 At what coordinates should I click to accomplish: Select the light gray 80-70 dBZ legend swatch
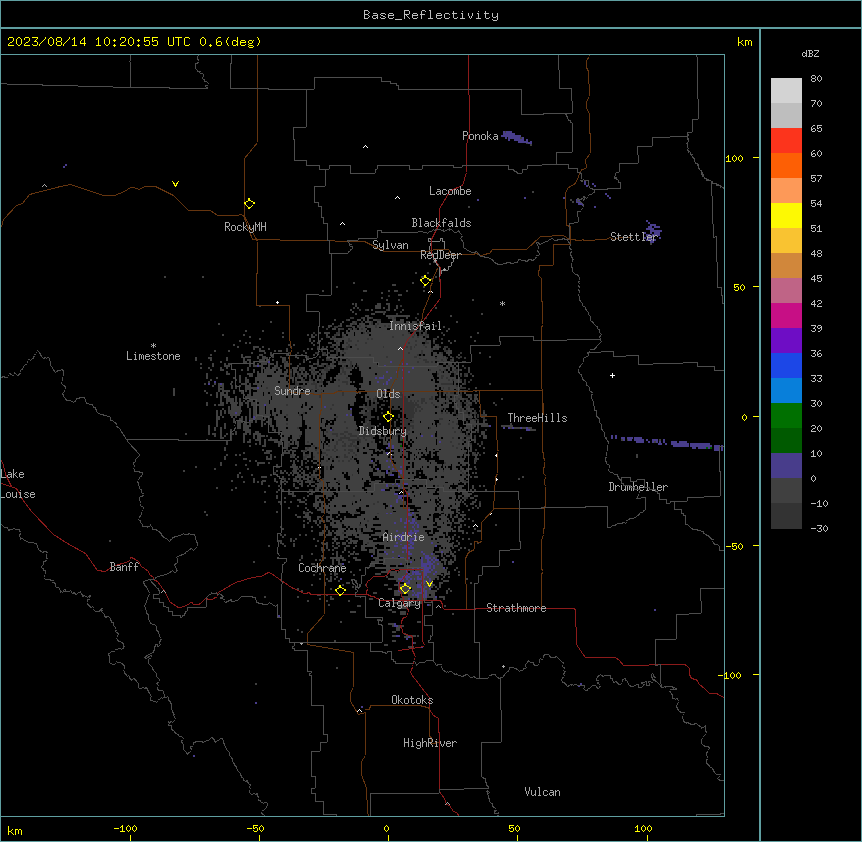pos(786,91)
